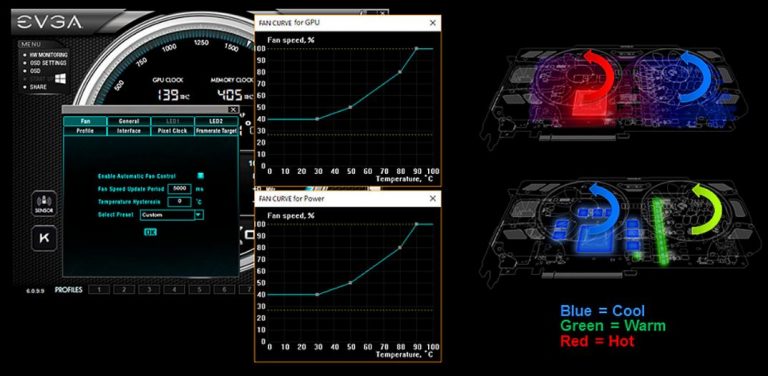Viewport: 768px width, 376px height.
Task: Open the LED2 tab
Action: [x=216, y=121]
